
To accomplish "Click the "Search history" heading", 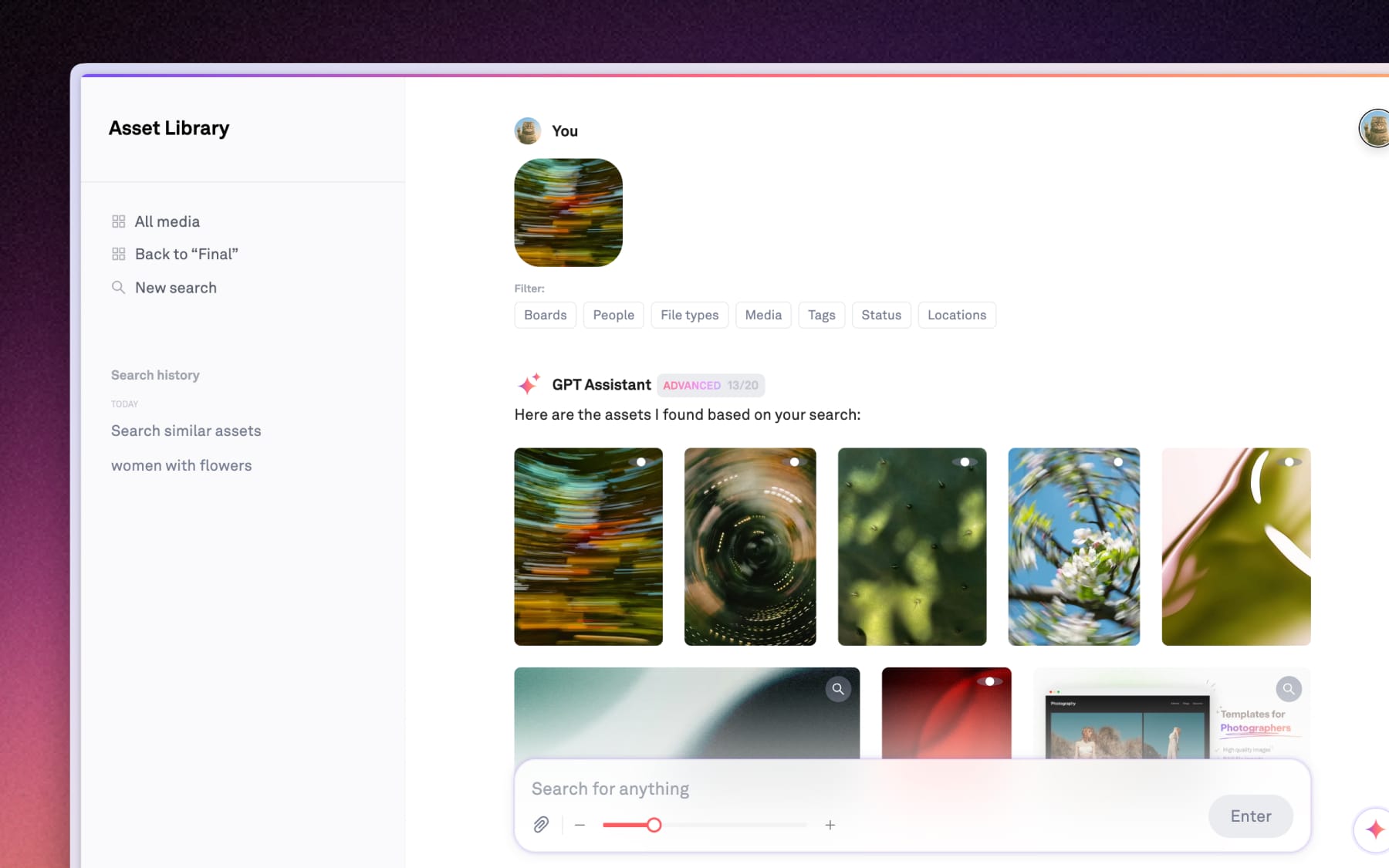I will 155,375.
